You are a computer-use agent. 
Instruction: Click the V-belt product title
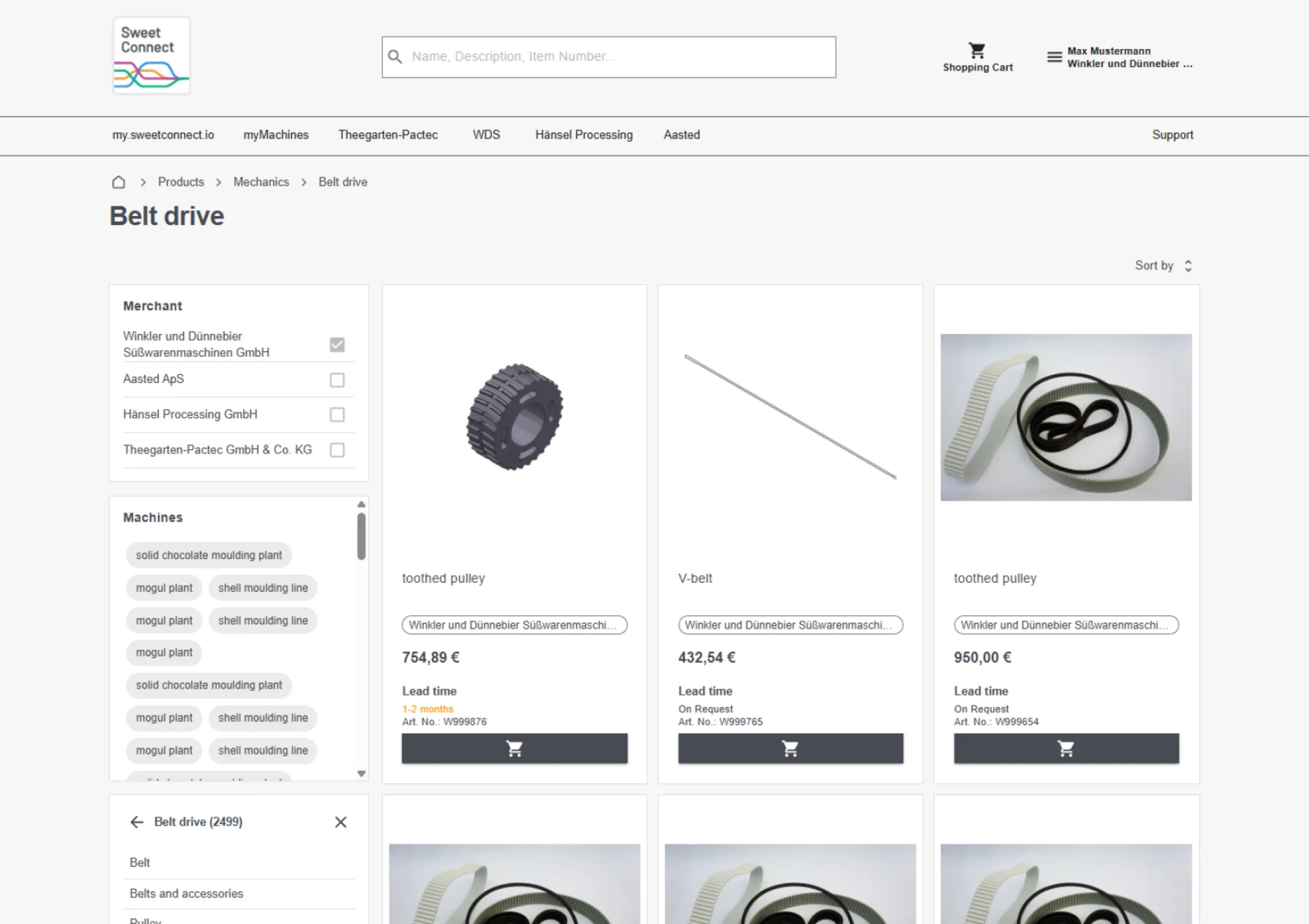point(695,578)
